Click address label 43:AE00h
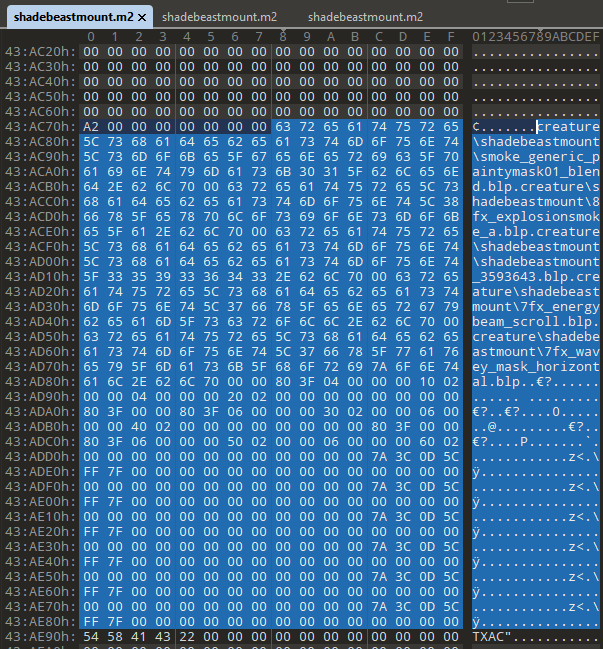The image size is (603, 649). pyautogui.click(x=40, y=502)
